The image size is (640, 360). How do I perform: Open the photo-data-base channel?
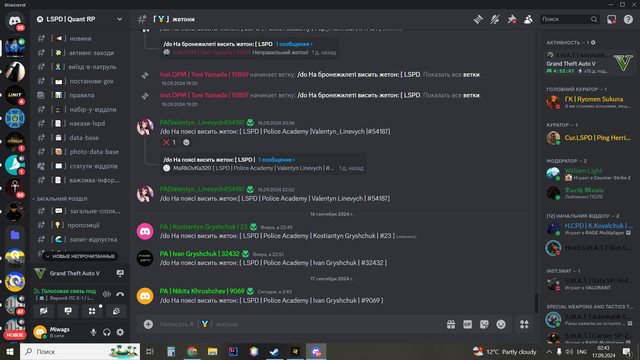(80, 151)
